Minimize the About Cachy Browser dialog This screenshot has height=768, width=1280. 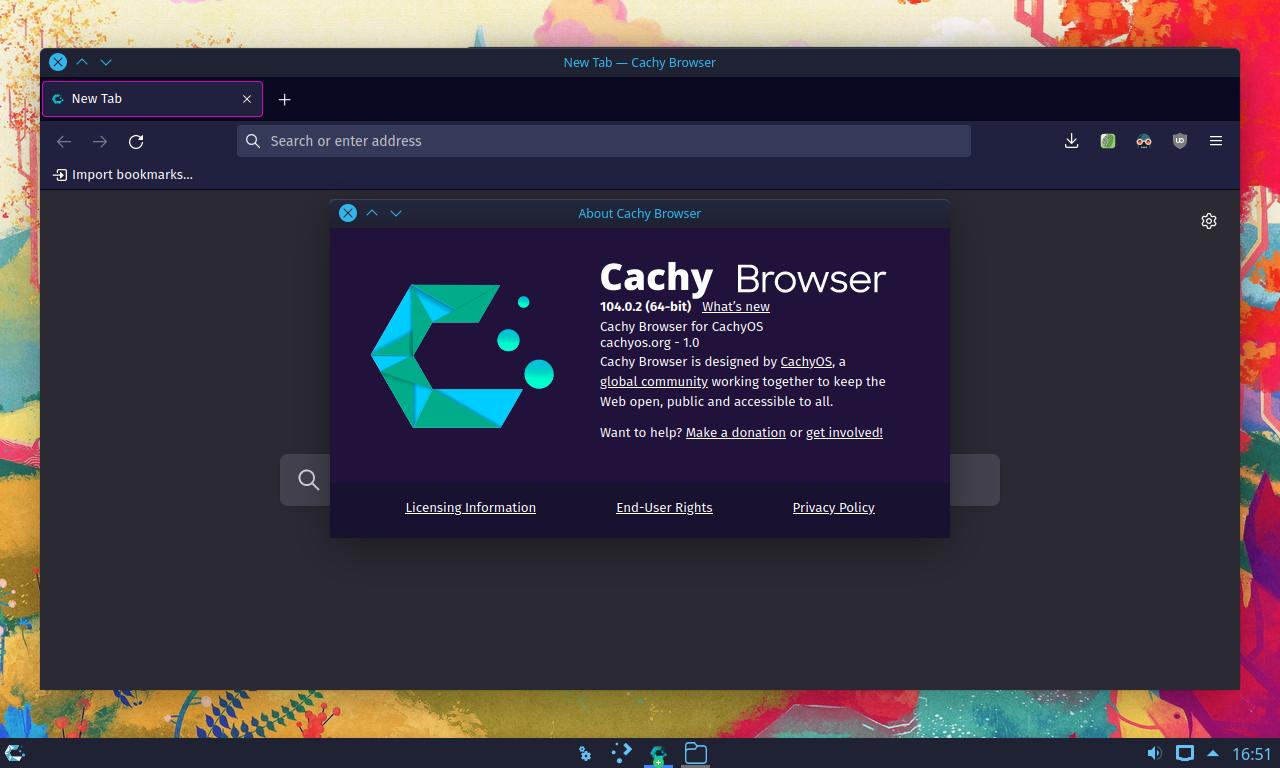pos(396,213)
